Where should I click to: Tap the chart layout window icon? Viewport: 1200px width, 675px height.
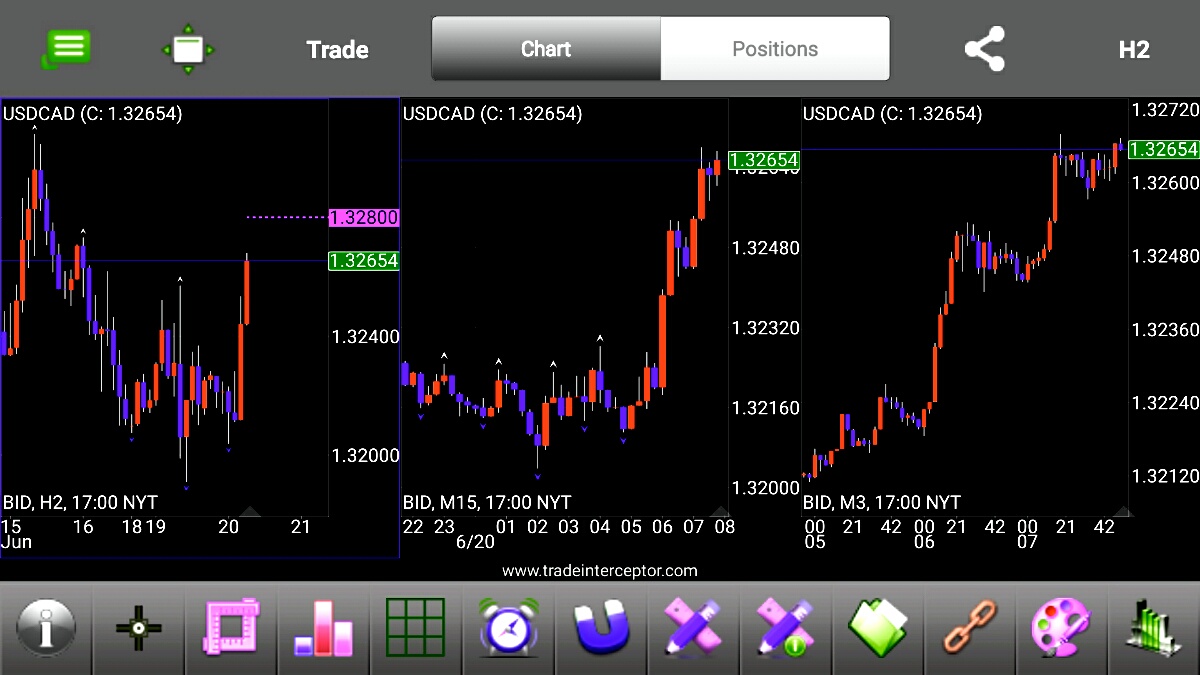point(188,49)
